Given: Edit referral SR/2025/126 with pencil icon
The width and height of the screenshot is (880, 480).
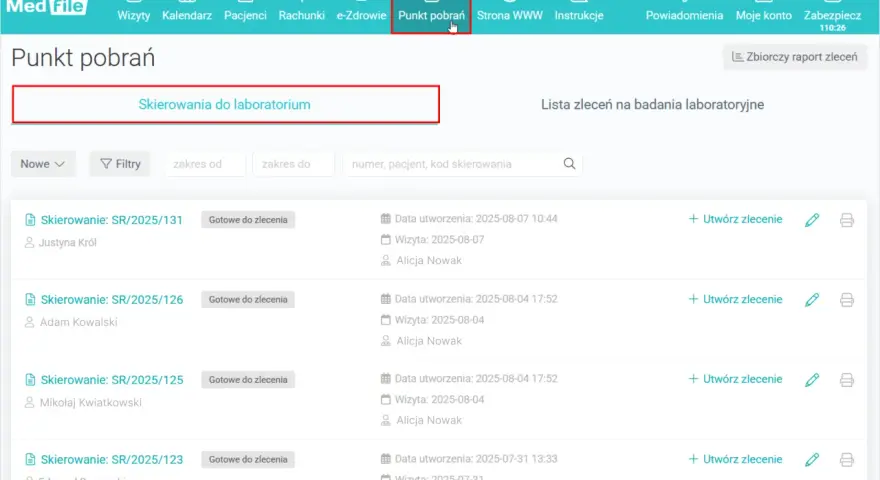Looking at the screenshot, I should pyautogui.click(x=812, y=300).
